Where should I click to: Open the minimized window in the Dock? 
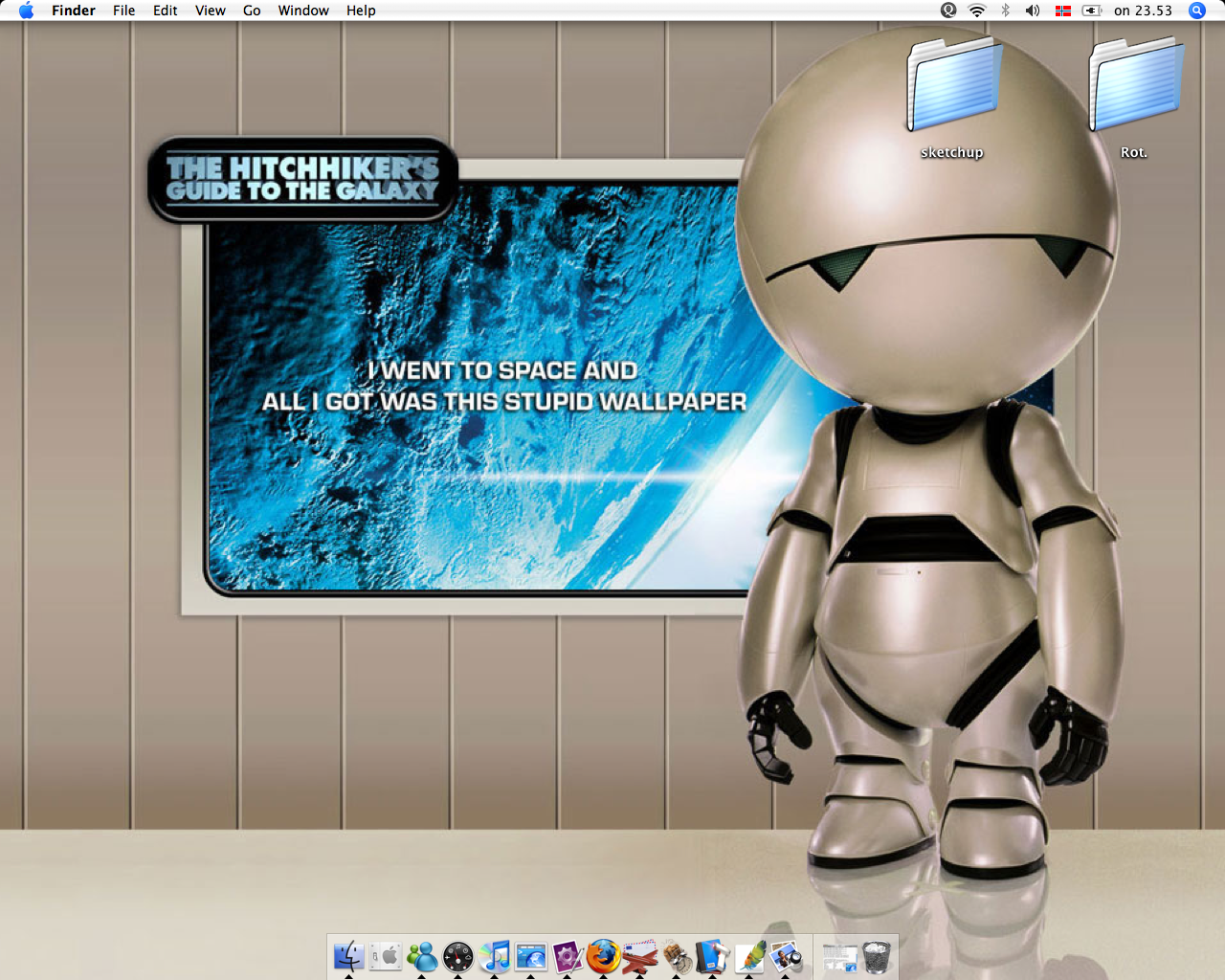tap(839, 956)
